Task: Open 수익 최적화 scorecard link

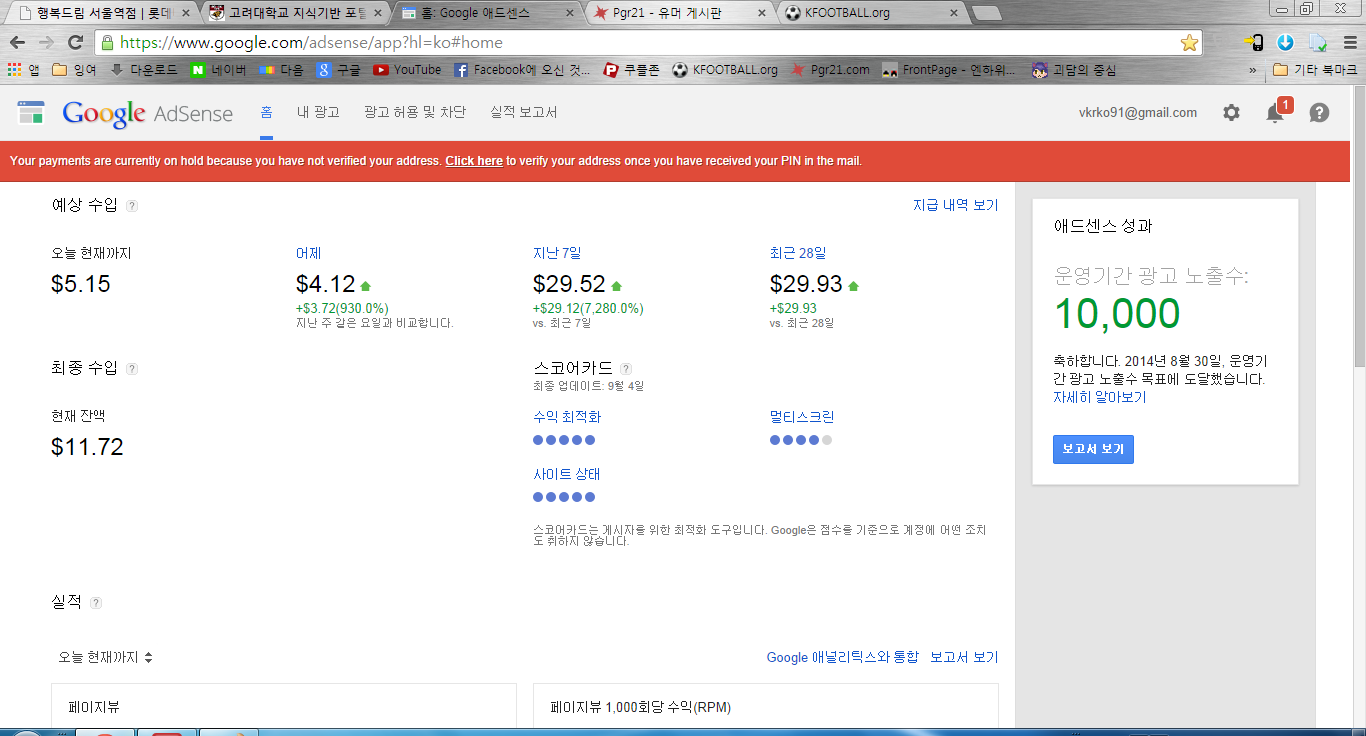Action: [567, 417]
